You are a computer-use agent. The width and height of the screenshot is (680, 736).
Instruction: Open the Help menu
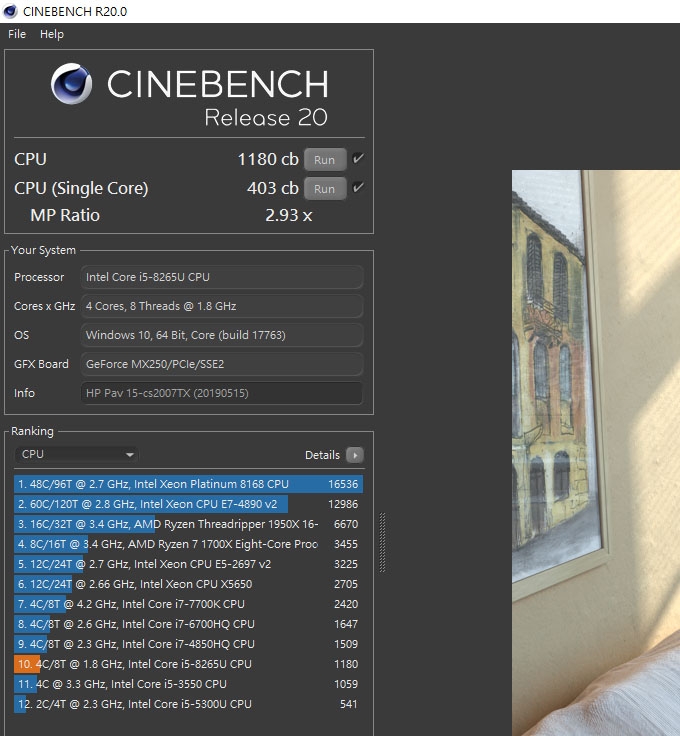pos(52,34)
